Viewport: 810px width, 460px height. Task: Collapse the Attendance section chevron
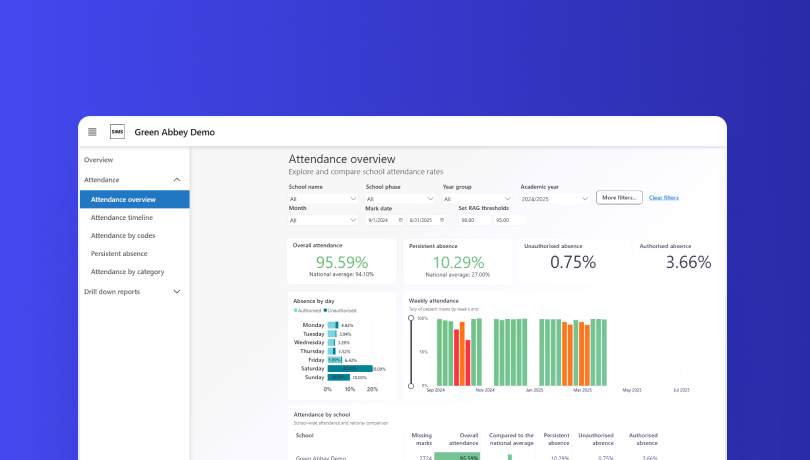coord(177,180)
